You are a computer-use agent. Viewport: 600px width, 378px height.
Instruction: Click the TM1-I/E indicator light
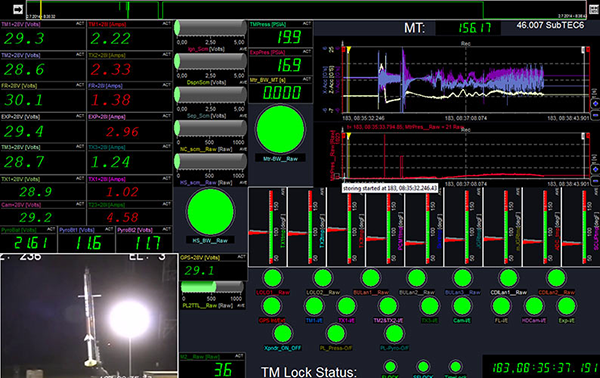tap(314, 306)
